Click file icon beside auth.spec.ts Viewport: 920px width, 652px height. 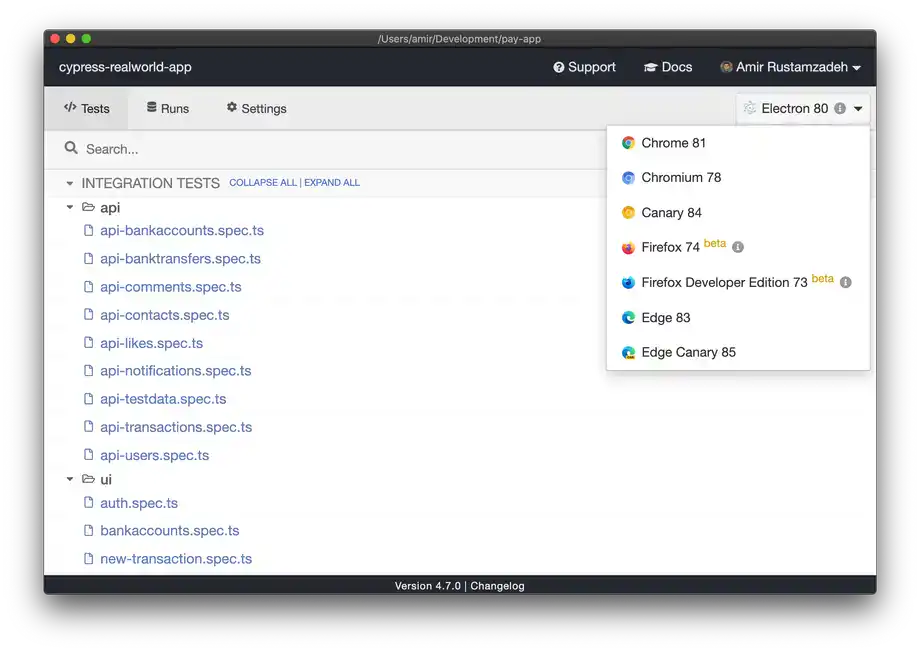coord(89,502)
